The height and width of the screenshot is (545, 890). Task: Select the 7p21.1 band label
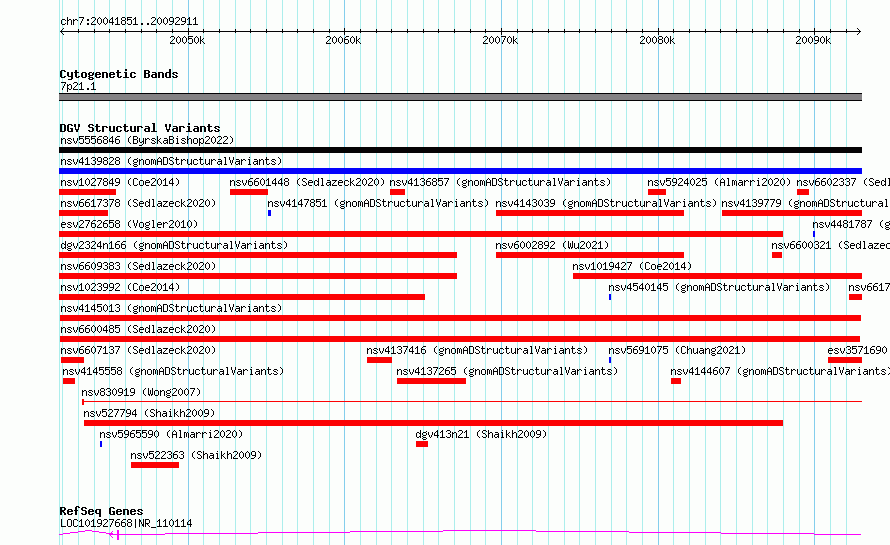[x=78, y=86]
